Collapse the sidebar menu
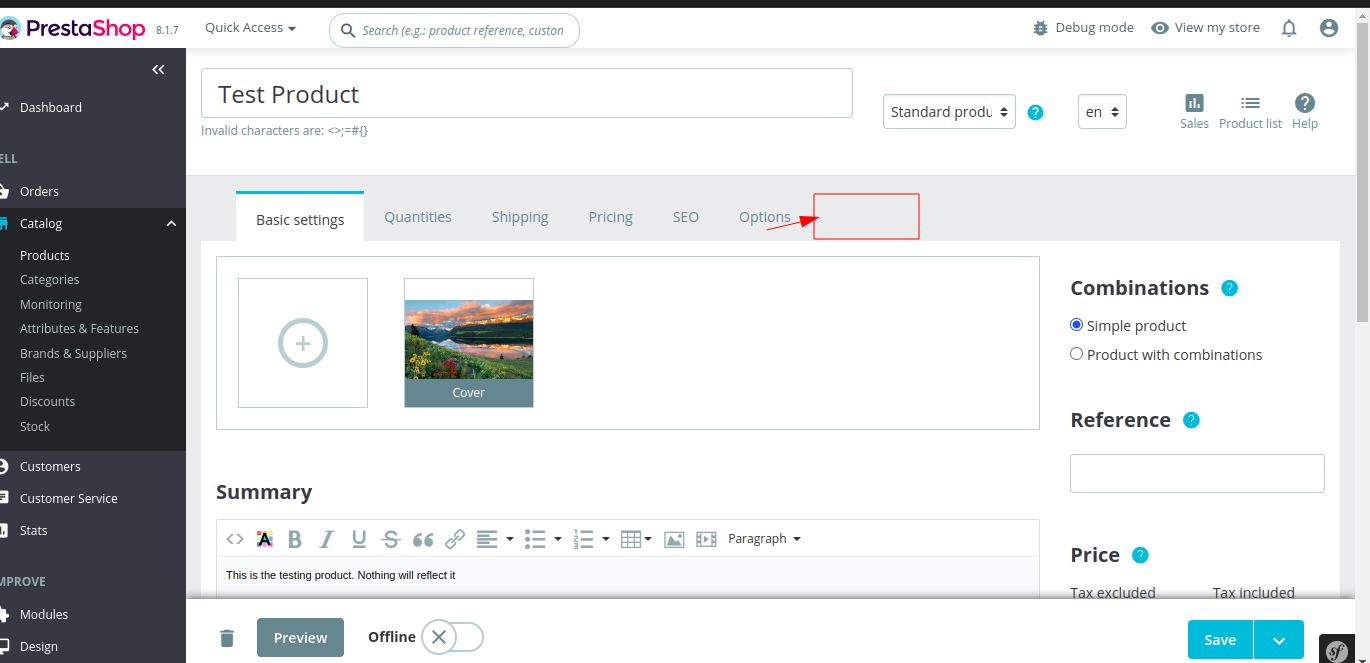Screen dimensions: 1370x663 click(x=158, y=69)
